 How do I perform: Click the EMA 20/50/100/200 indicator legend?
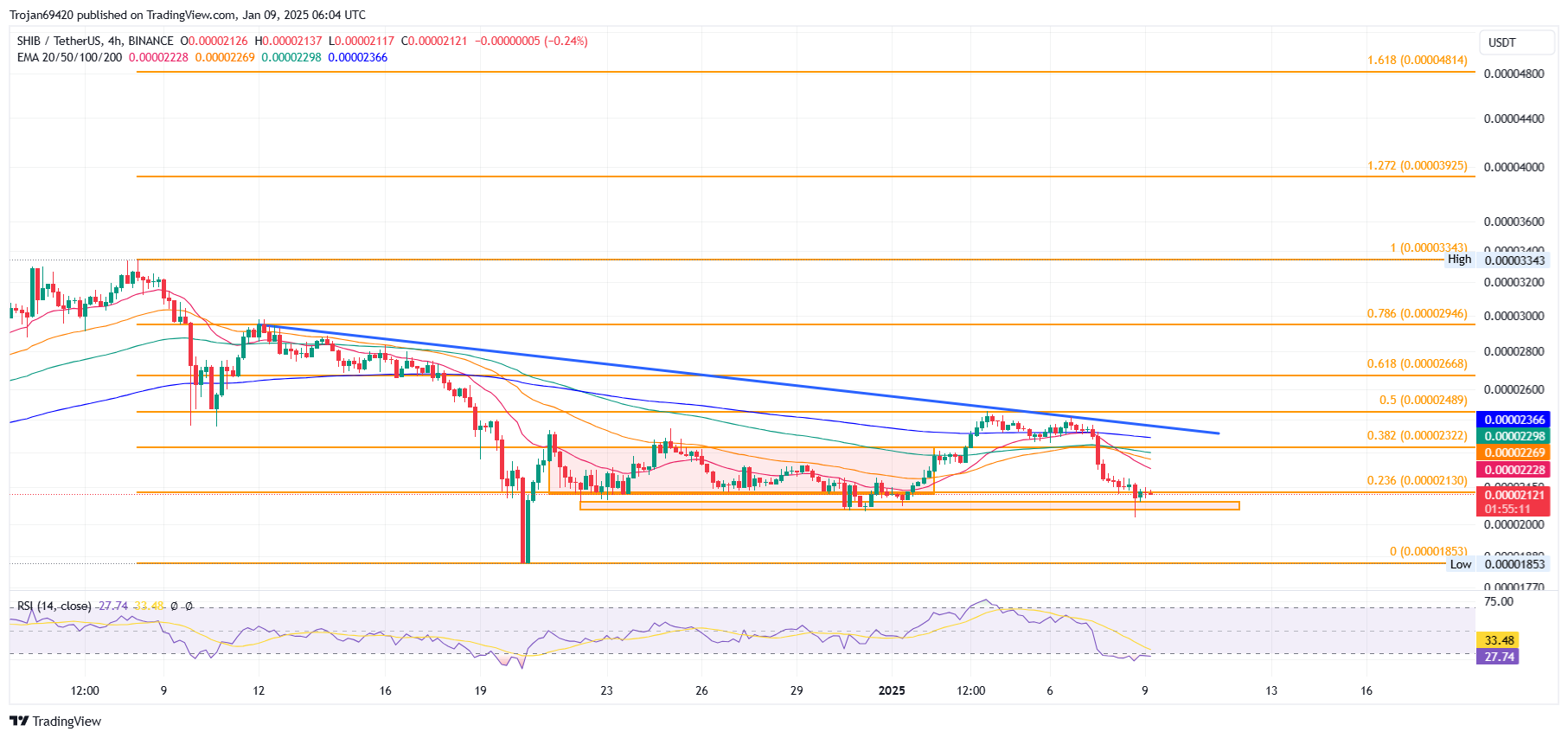click(70, 57)
